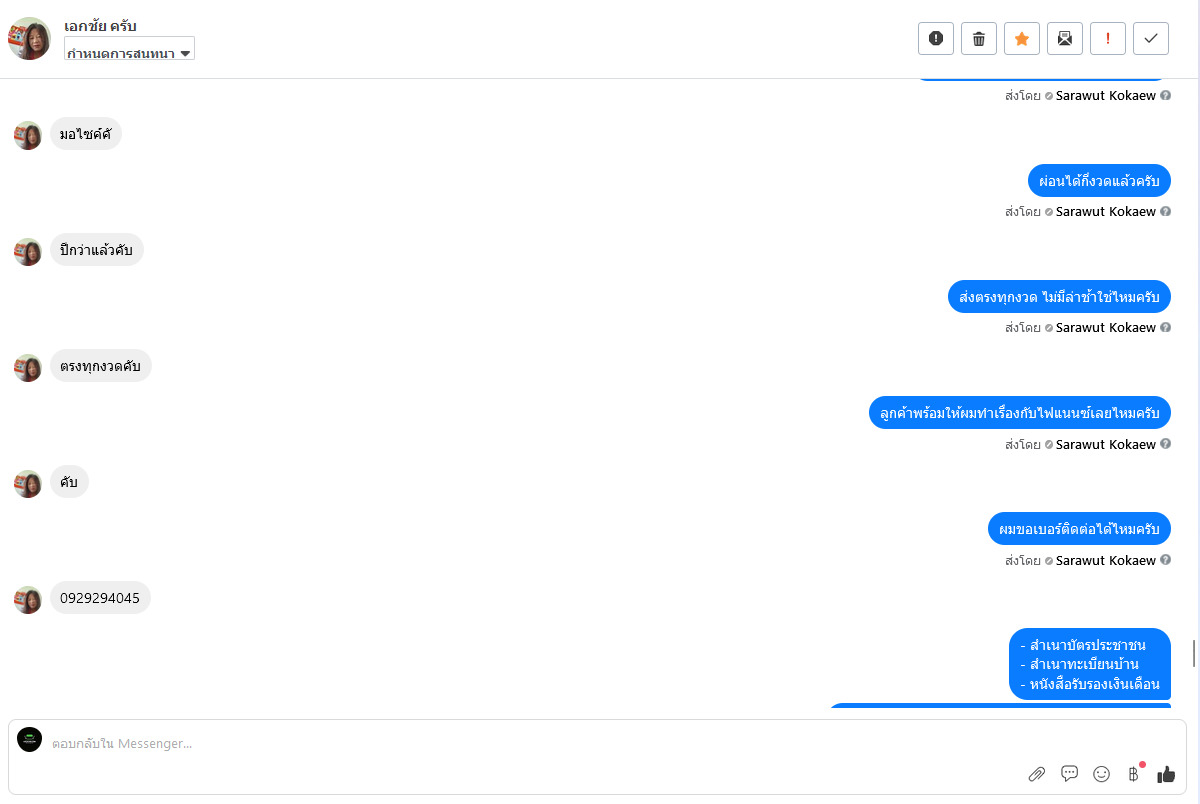Mark conversation as done with checkmark

point(1151,39)
